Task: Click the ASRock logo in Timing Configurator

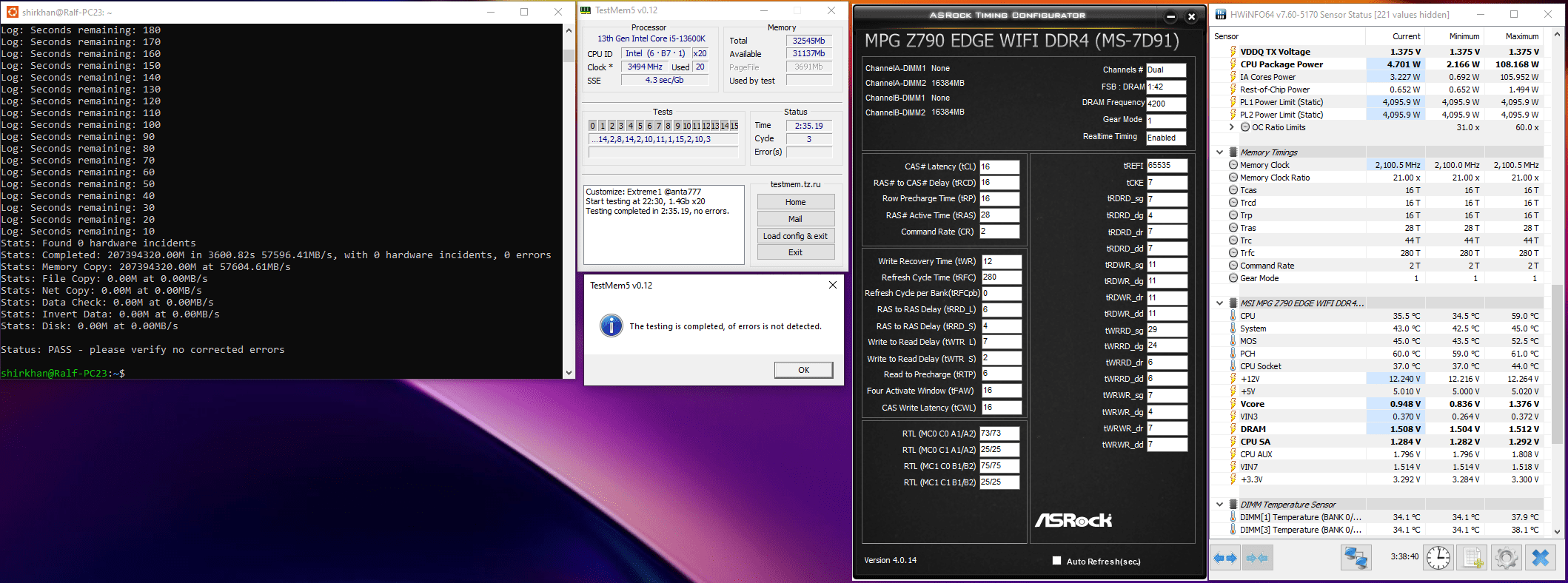Action: pyautogui.click(x=1073, y=520)
